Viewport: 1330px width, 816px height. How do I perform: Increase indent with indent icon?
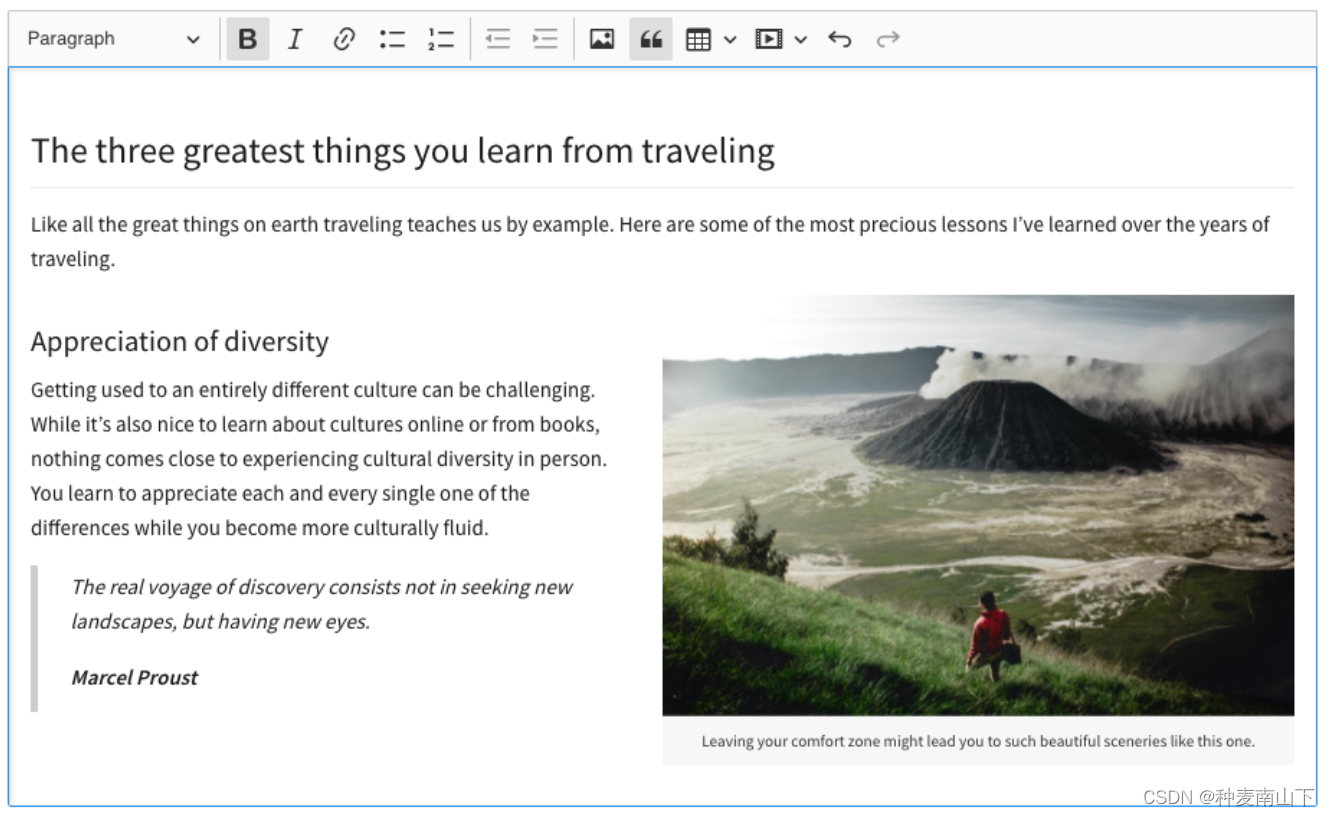[545, 39]
